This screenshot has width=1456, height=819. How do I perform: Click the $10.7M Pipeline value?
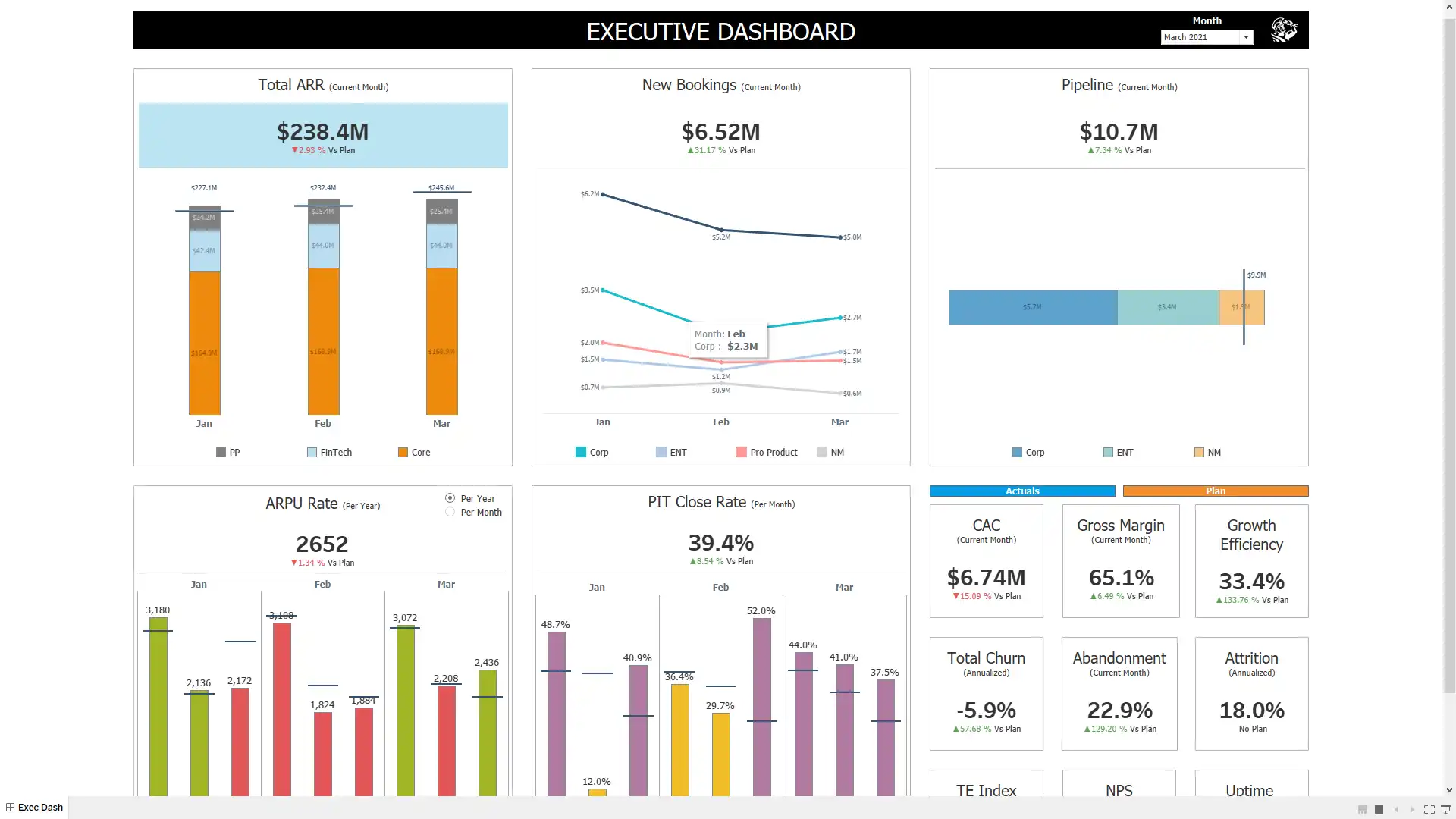click(x=1119, y=132)
